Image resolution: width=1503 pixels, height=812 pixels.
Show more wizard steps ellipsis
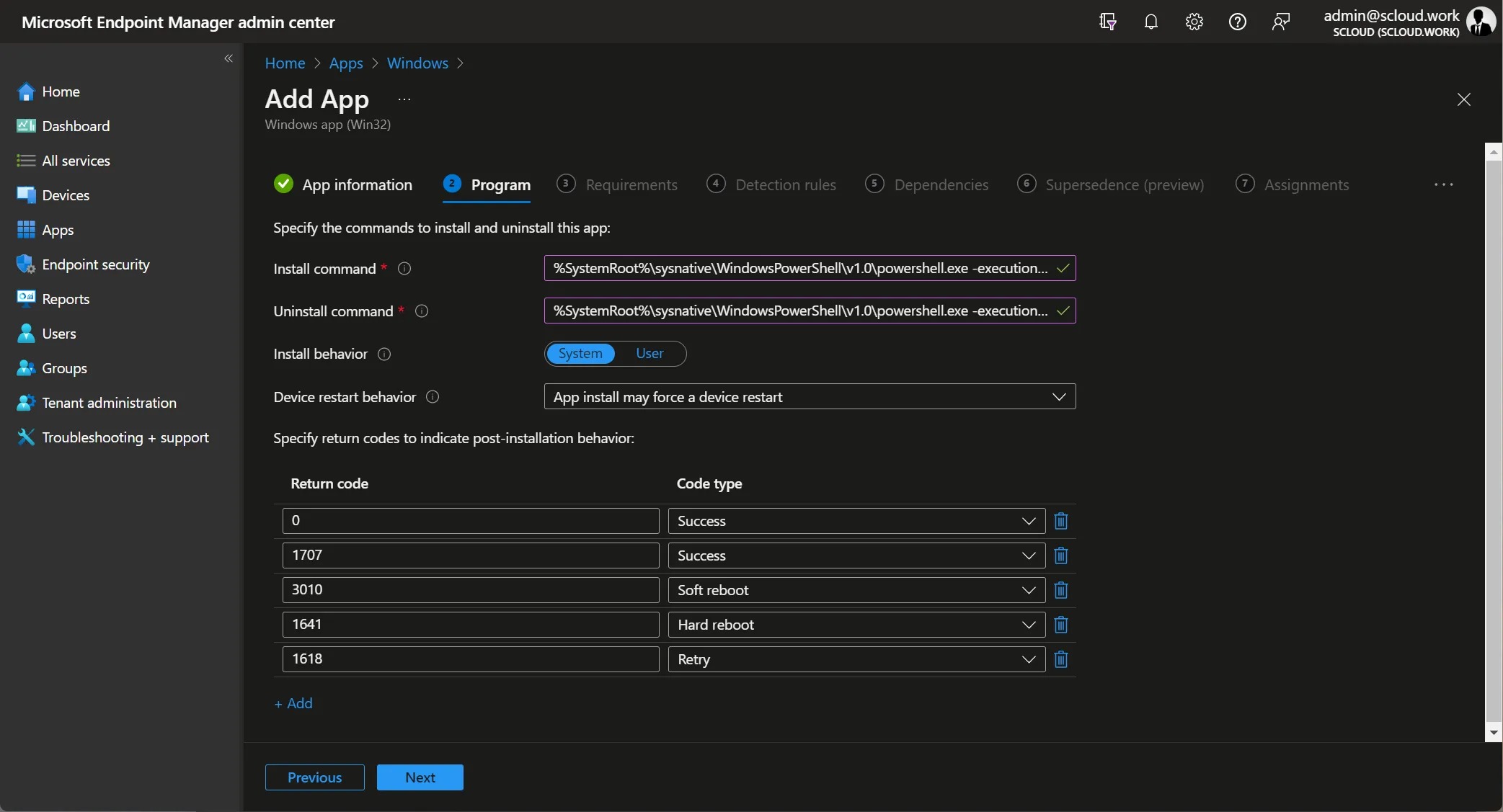(1444, 185)
